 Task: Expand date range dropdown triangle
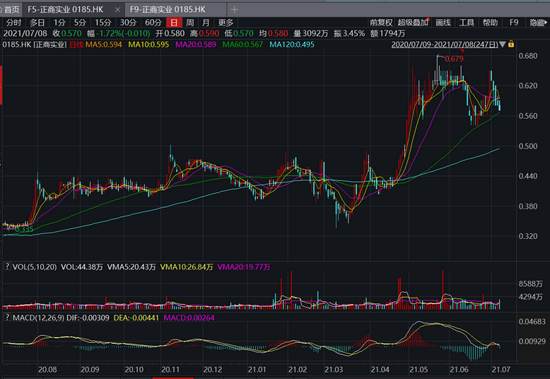click(x=503, y=45)
